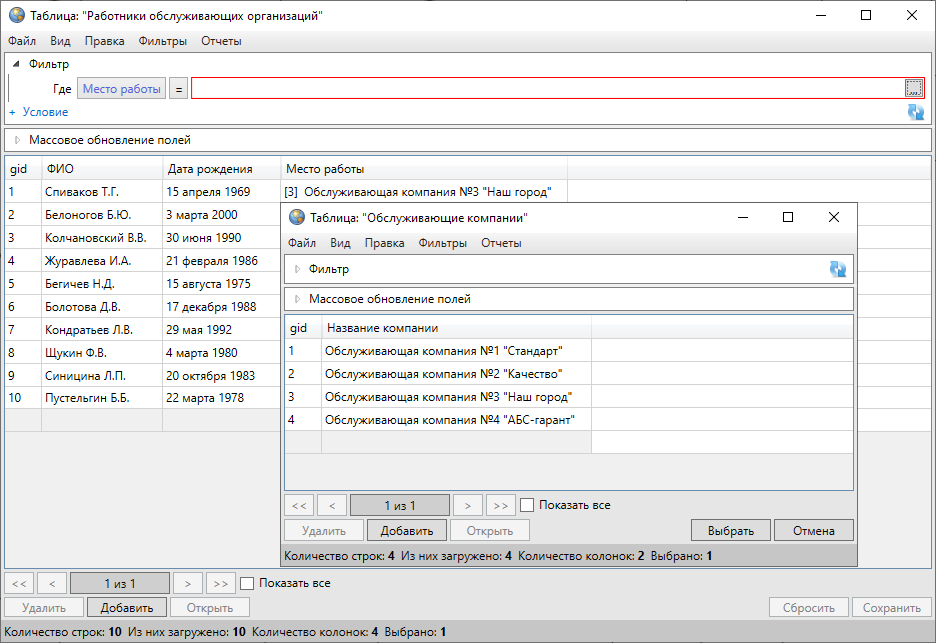Expand the 'Фильтр' panel in companies window

297,269
